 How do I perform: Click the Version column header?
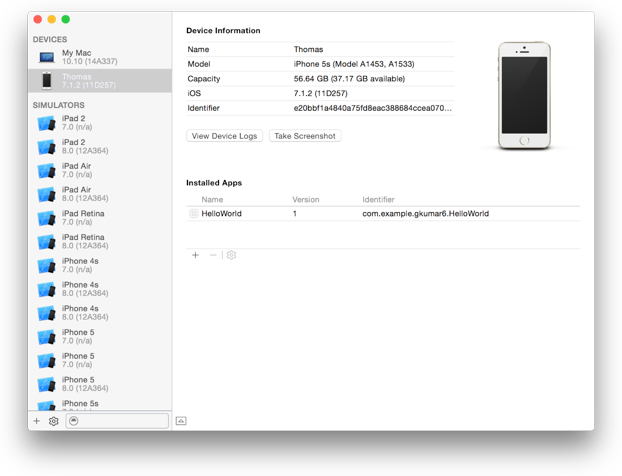[x=306, y=200]
